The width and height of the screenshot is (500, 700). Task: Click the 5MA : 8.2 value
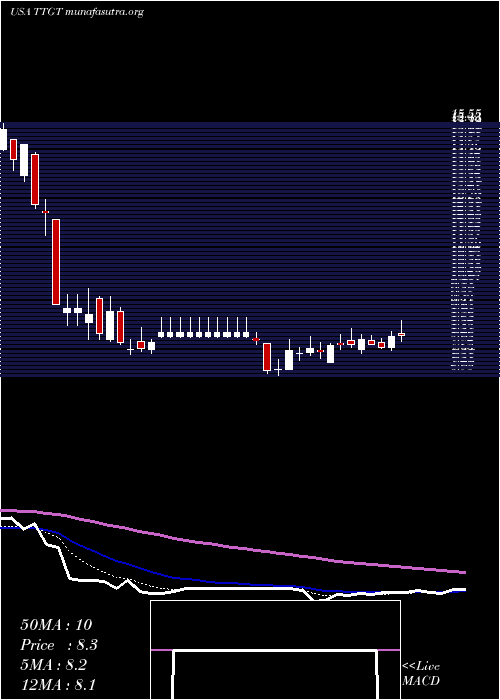tap(54, 665)
